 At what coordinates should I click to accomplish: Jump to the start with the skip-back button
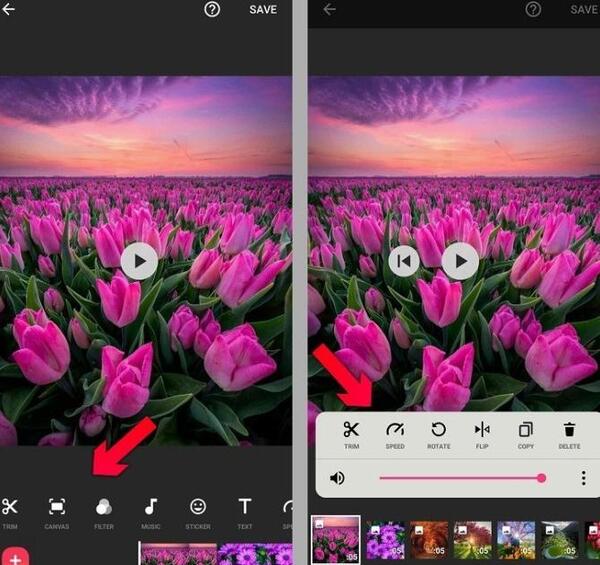[x=404, y=261]
